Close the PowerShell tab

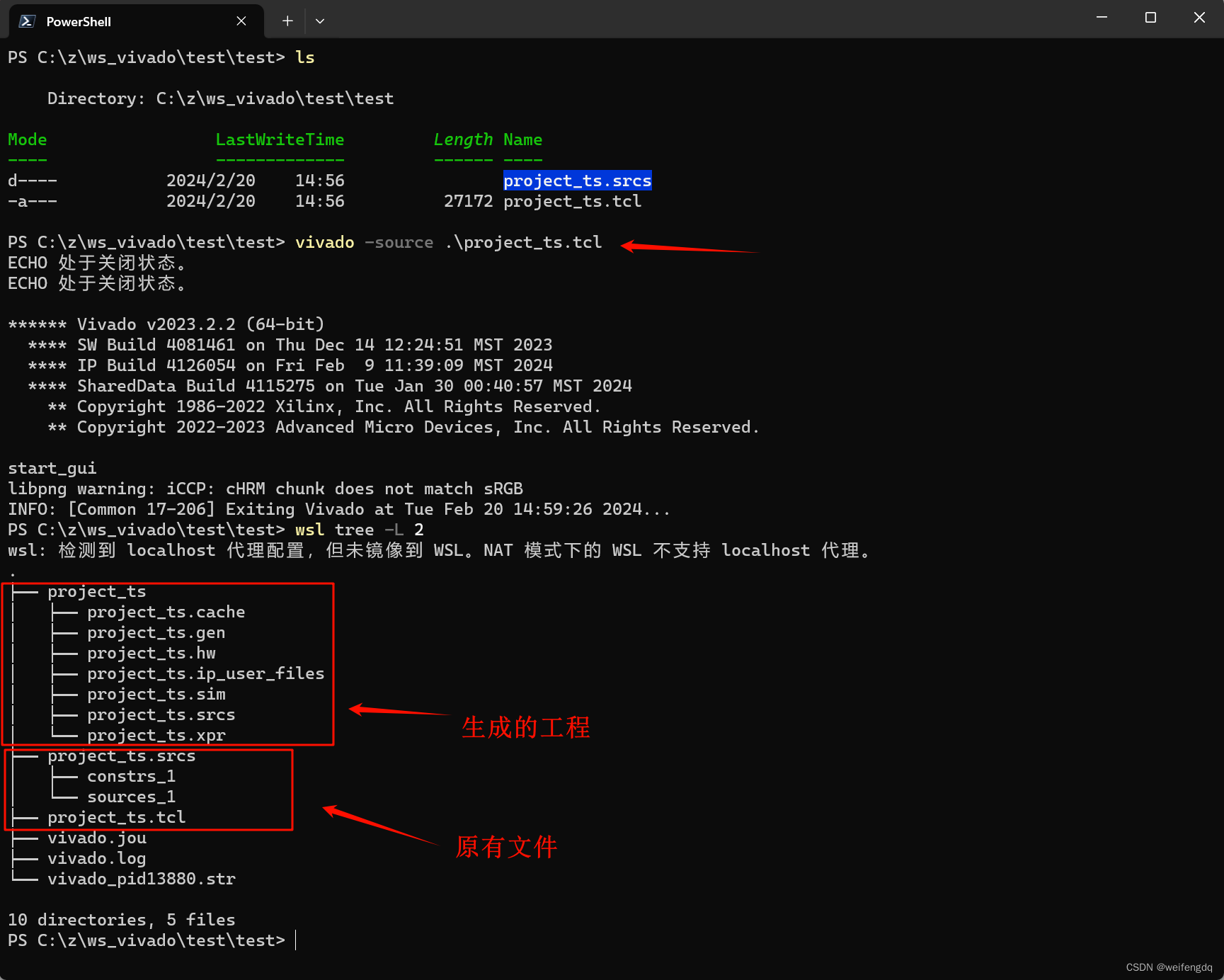pos(241,21)
